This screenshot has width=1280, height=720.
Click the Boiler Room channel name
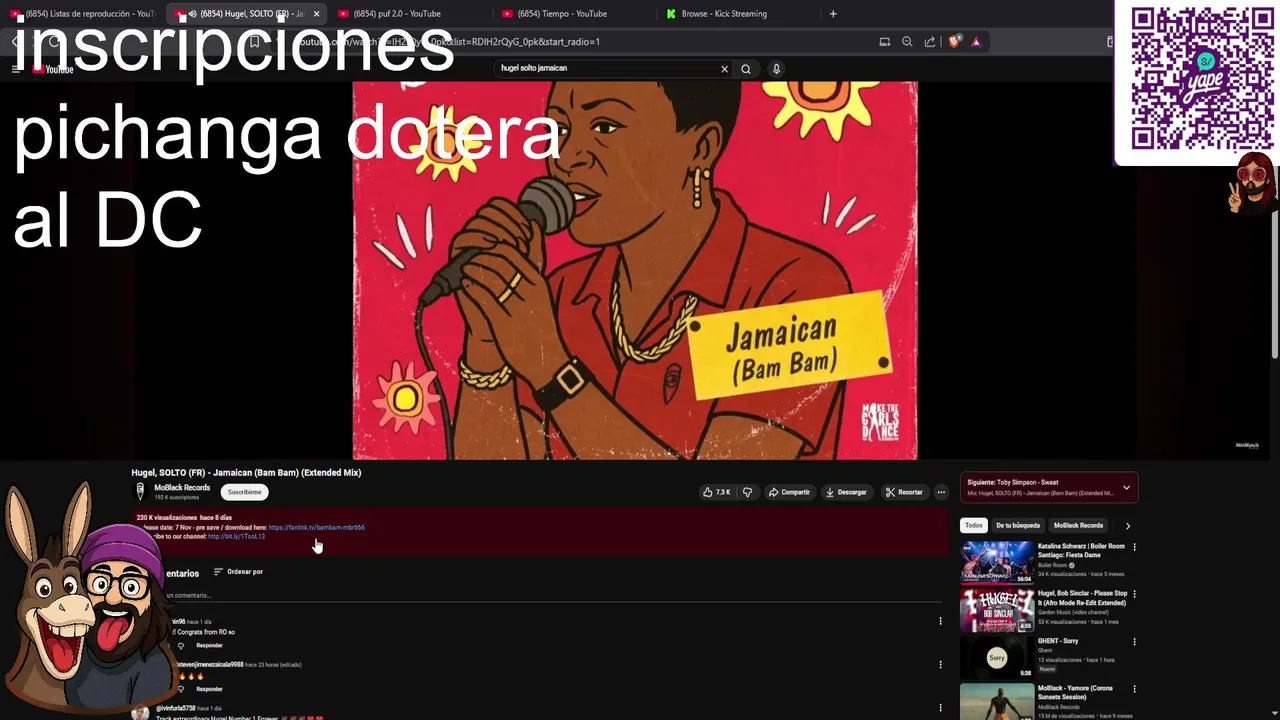1052,565
